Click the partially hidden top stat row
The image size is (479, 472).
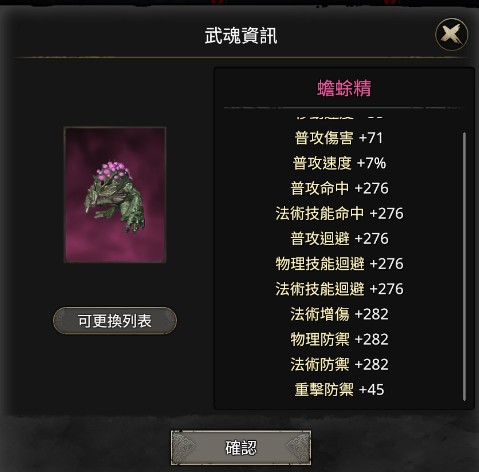coord(339,116)
